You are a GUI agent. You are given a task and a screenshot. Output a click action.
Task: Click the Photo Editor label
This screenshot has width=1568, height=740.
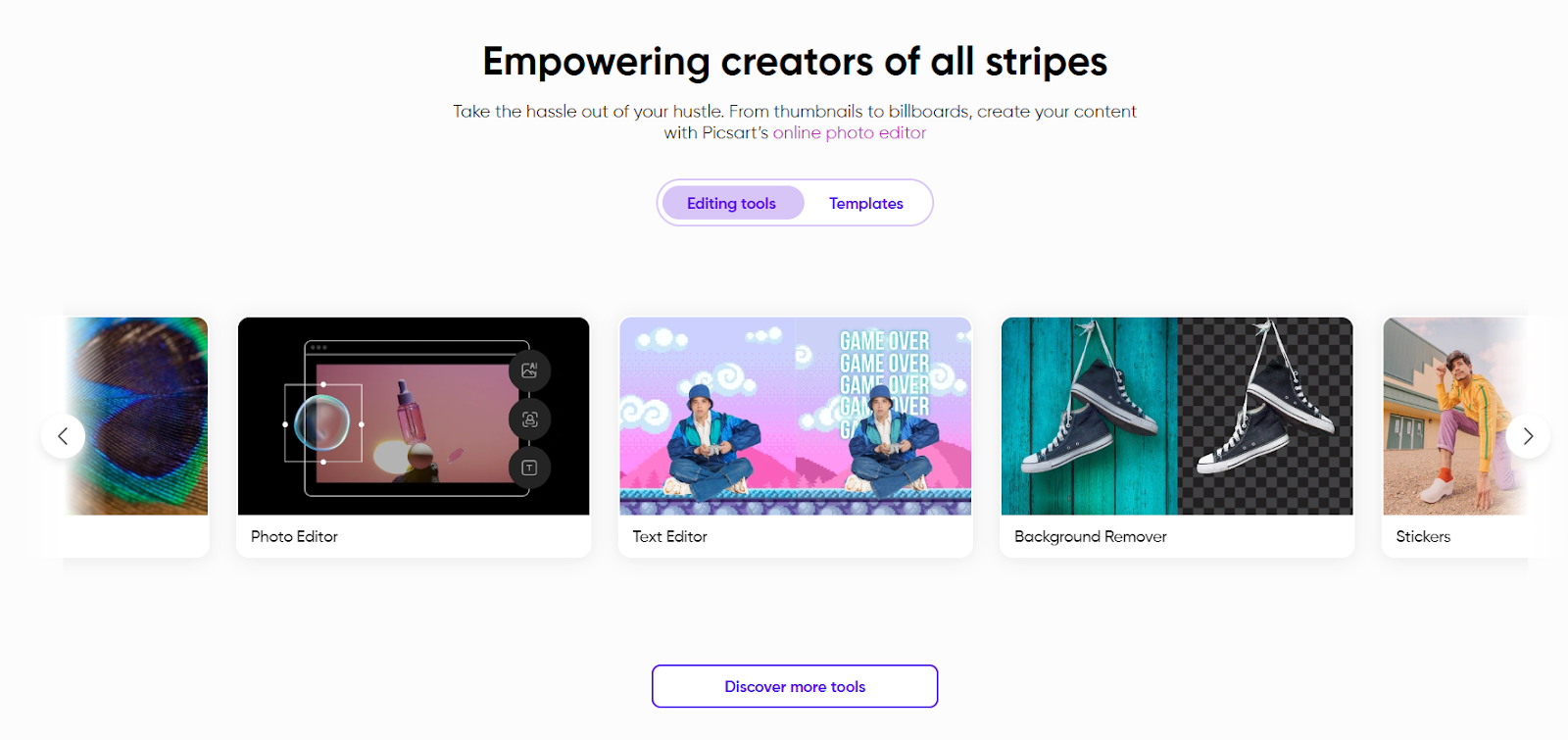click(294, 536)
